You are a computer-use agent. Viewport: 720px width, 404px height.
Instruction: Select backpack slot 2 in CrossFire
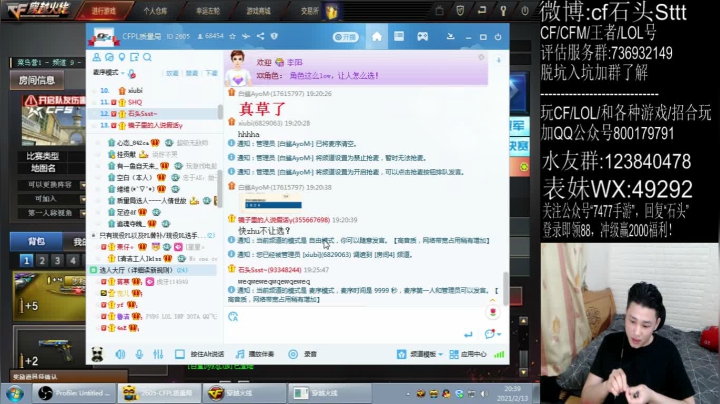pyautogui.click(x=42, y=261)
